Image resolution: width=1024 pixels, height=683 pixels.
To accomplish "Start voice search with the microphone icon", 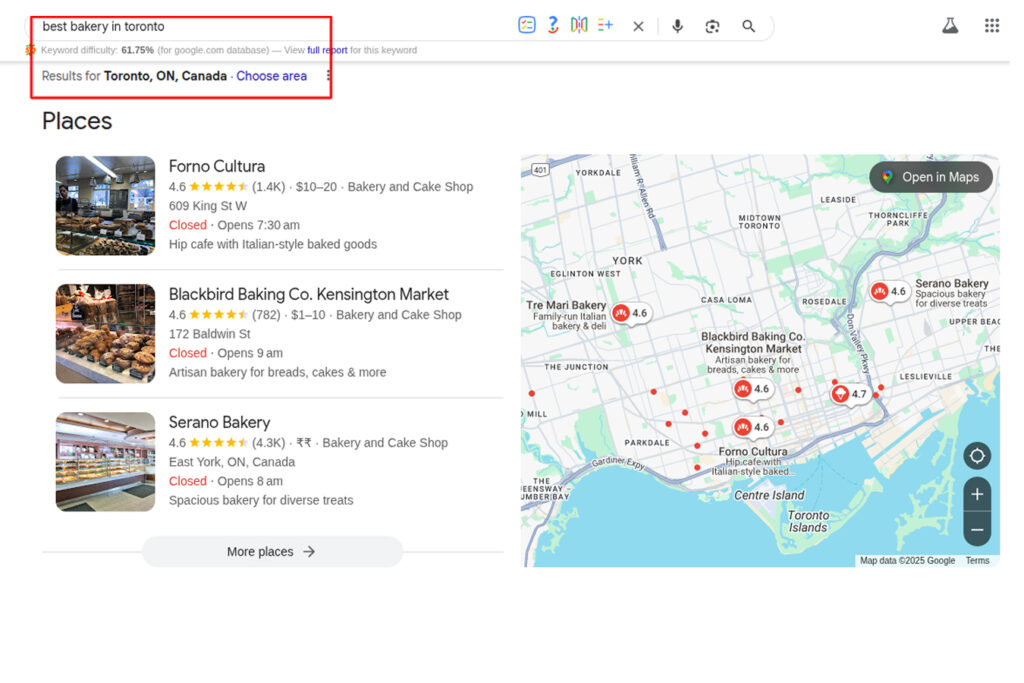I will click(x=677, y=26).
